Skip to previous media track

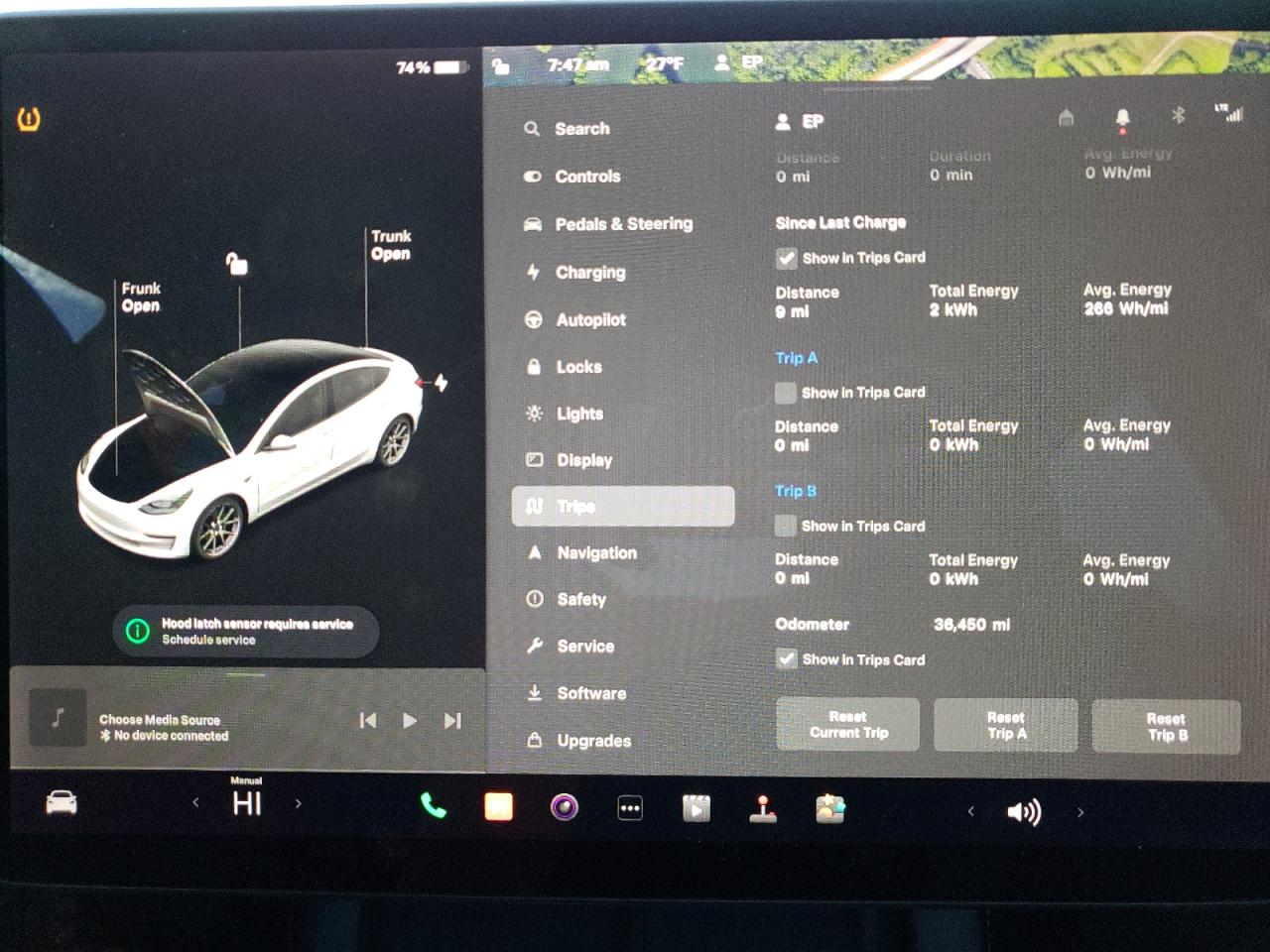[368, 721]
